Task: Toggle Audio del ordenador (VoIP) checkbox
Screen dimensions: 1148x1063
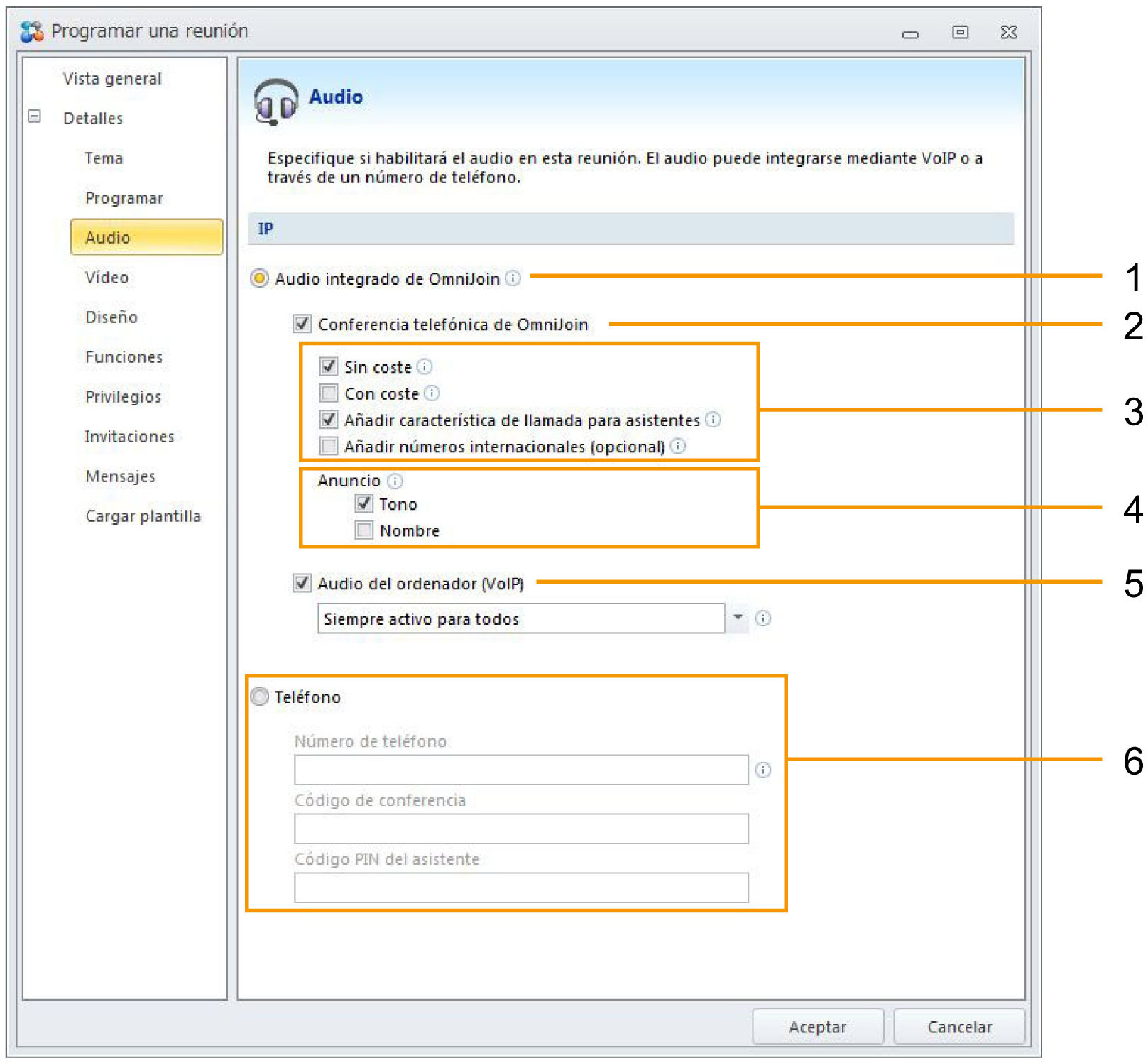Action: (x=302, y=583)
